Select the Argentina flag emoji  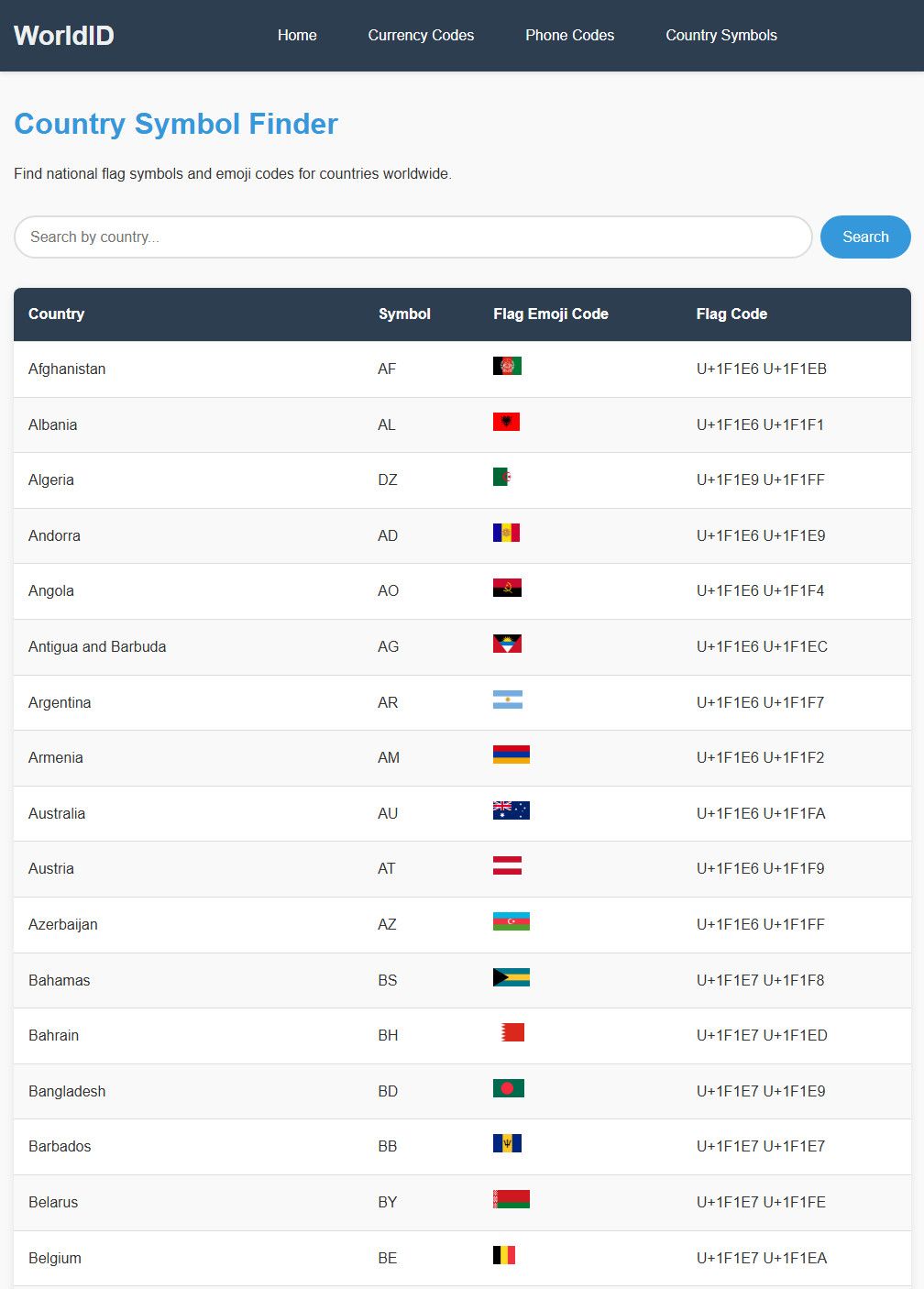pyautogui.click(x=507, y=700)
